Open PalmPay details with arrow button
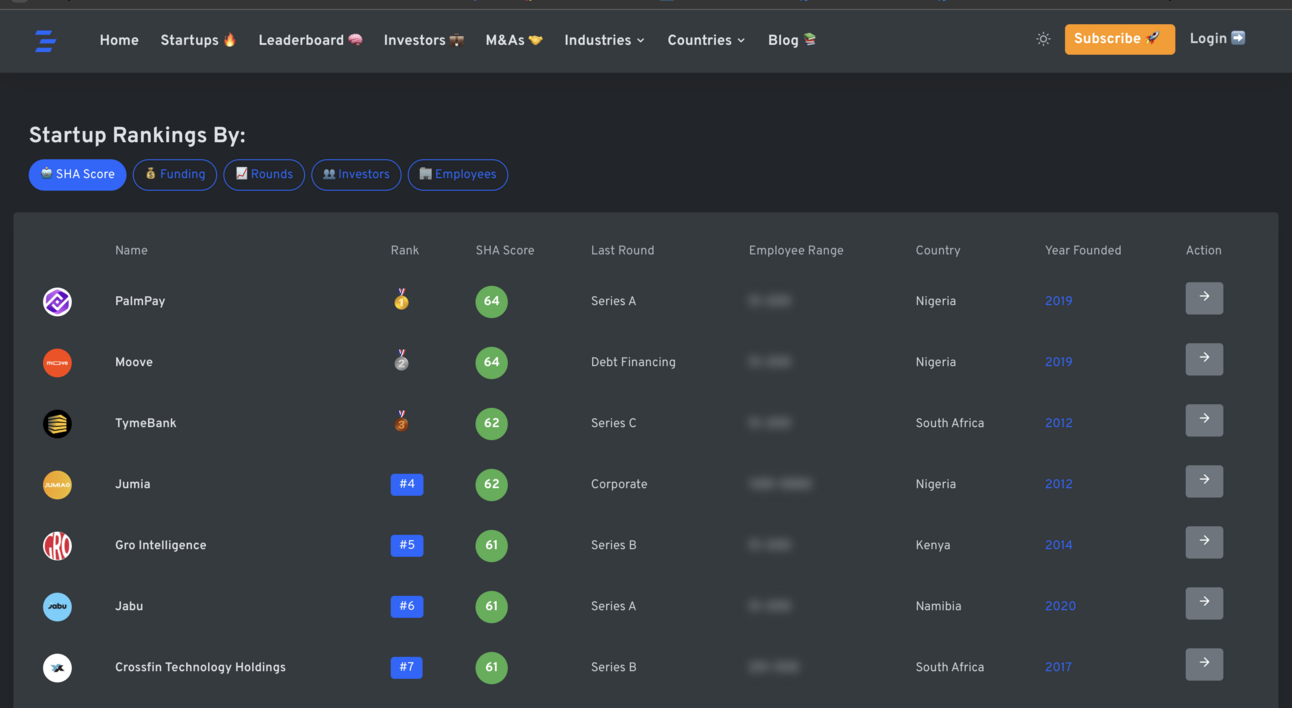The height and width of the screenshot is (708, 1292). (x=1204, y=298)
